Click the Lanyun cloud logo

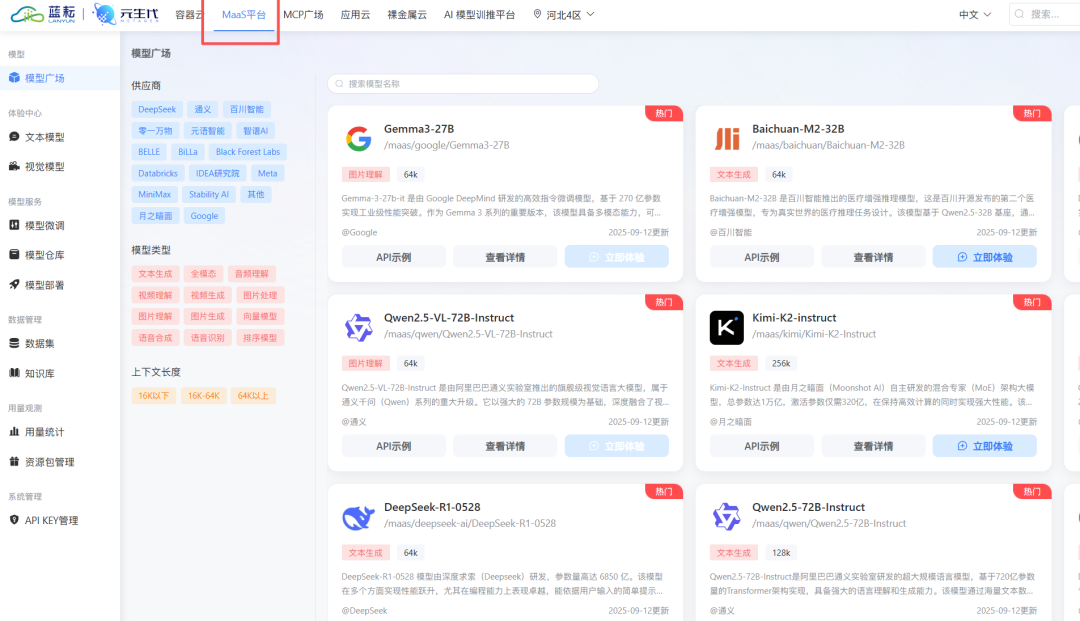(x=43, y=14)
